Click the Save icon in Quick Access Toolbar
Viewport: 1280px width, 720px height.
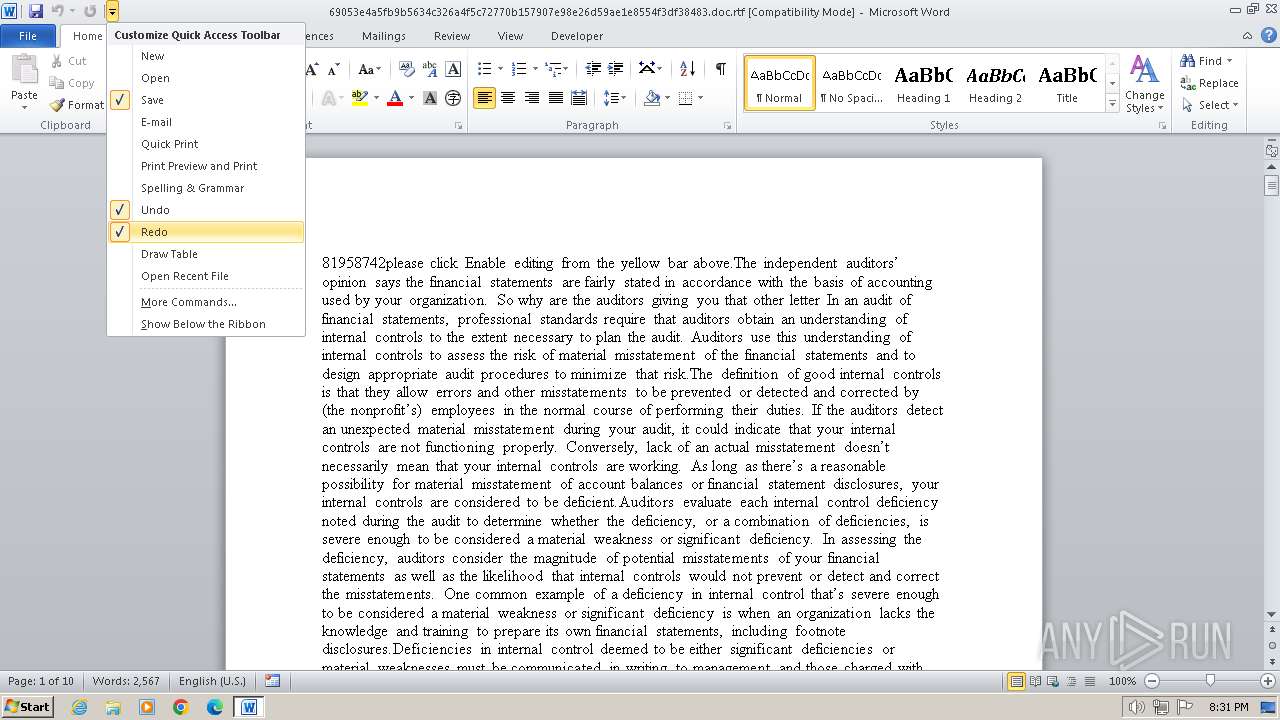coord(36,11)
